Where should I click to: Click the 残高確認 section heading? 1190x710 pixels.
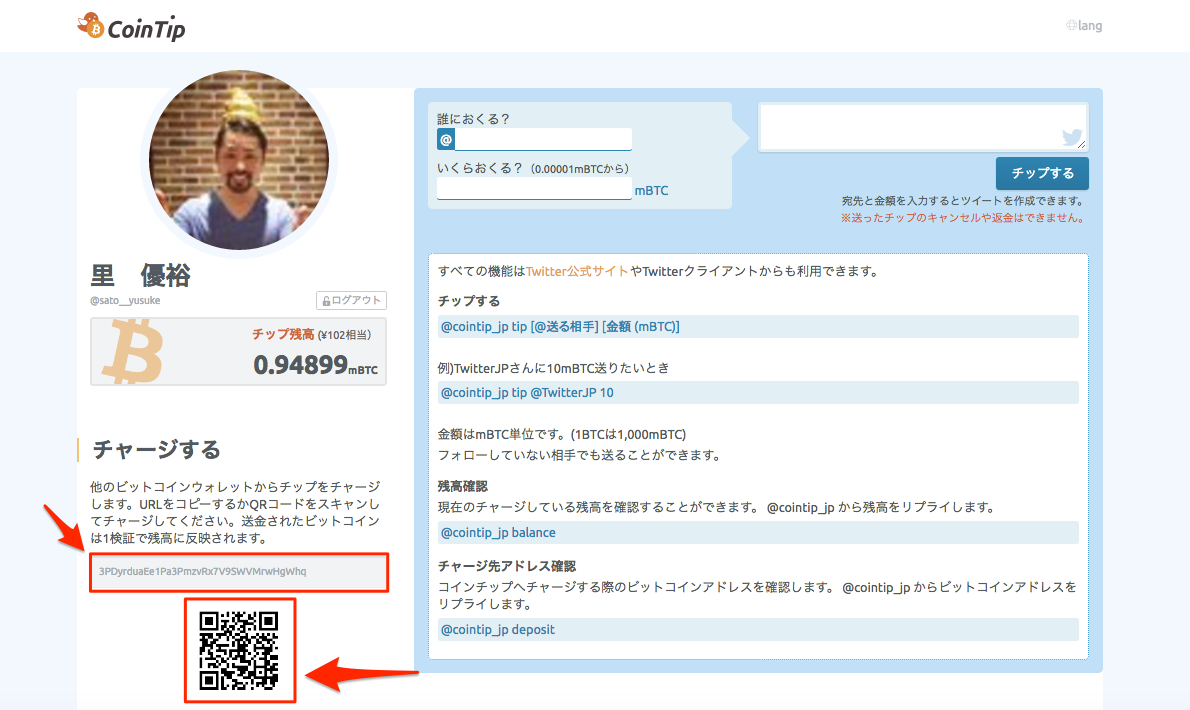[463, 486]
